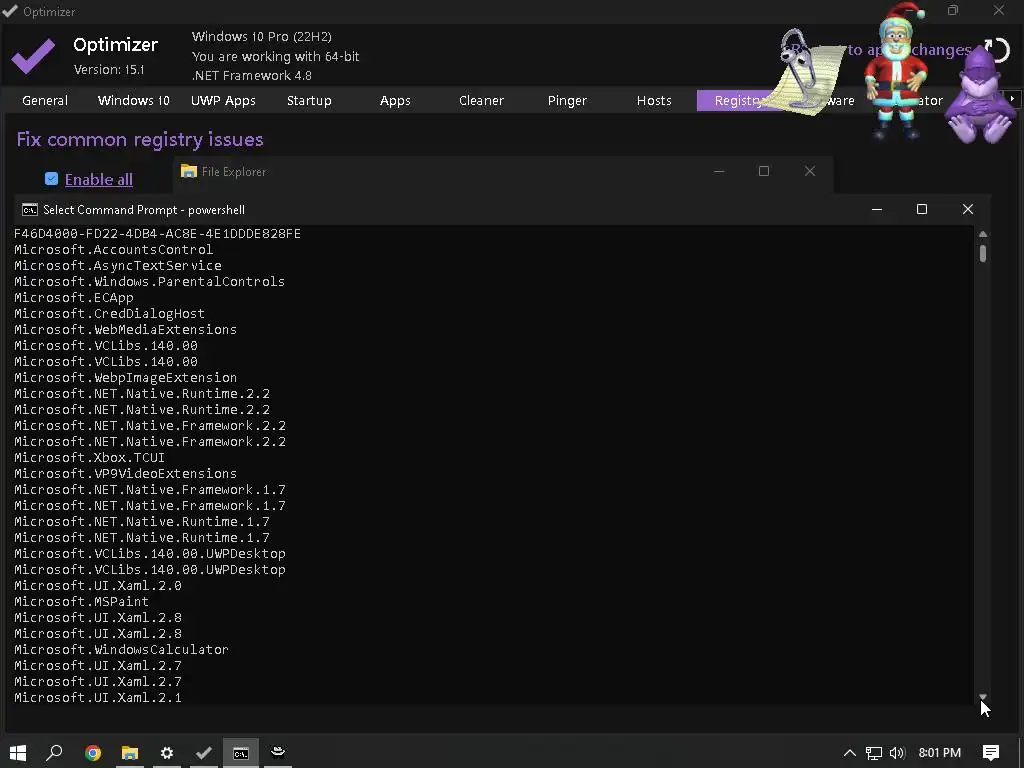This screenshot has width=1024, height=768.
Task: Maximize the Command Prompt window
Action: coord(921,209)
